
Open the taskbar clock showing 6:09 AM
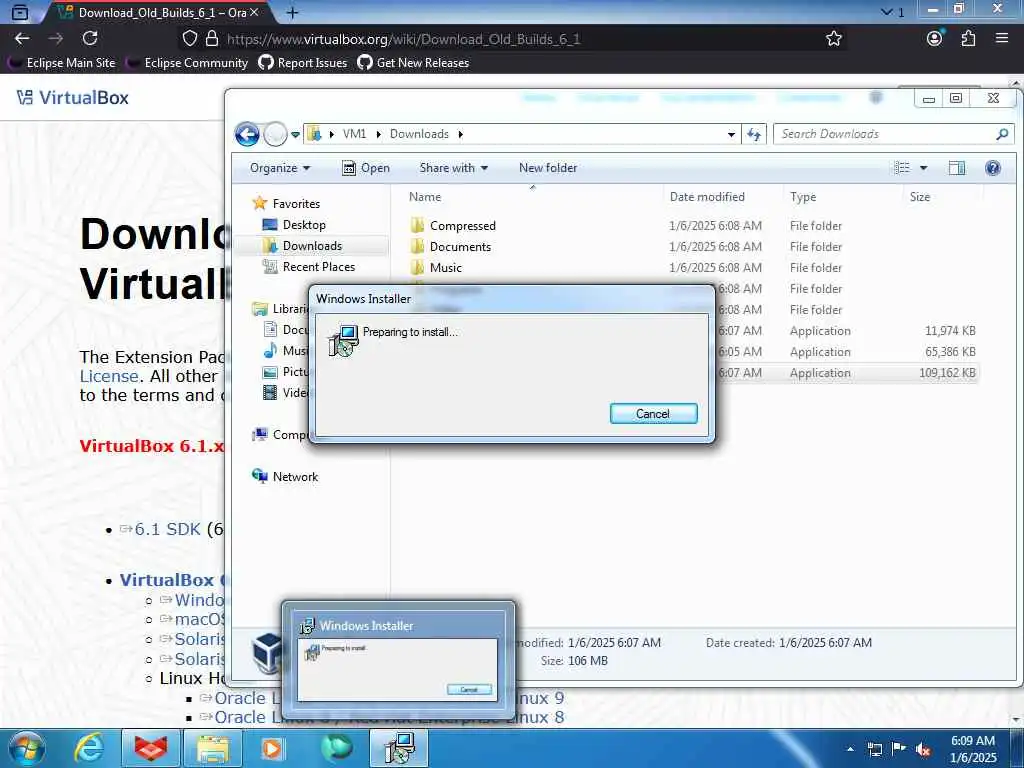pos(973,749)
